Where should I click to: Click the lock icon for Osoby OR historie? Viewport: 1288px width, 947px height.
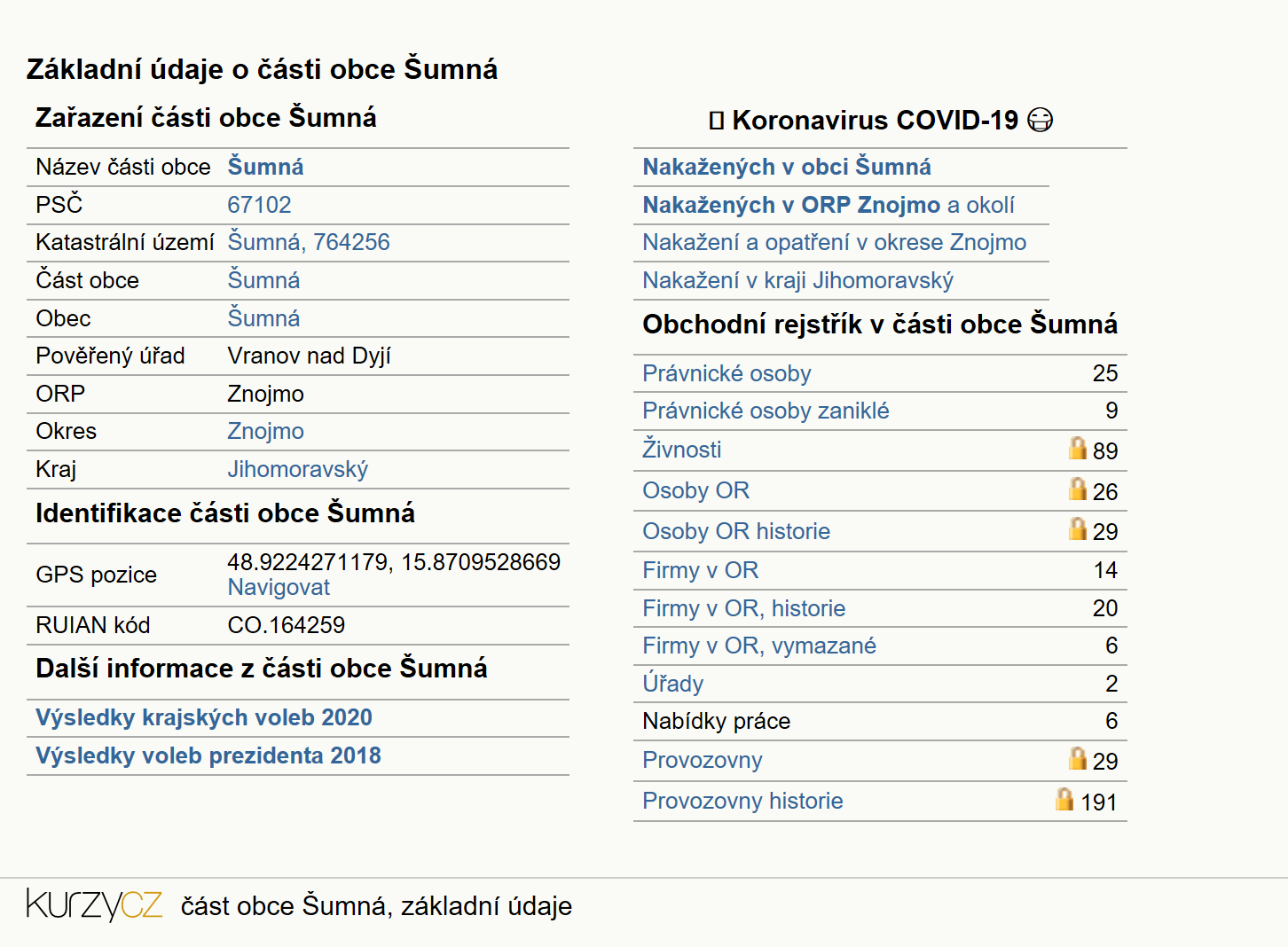(1078, 528)
